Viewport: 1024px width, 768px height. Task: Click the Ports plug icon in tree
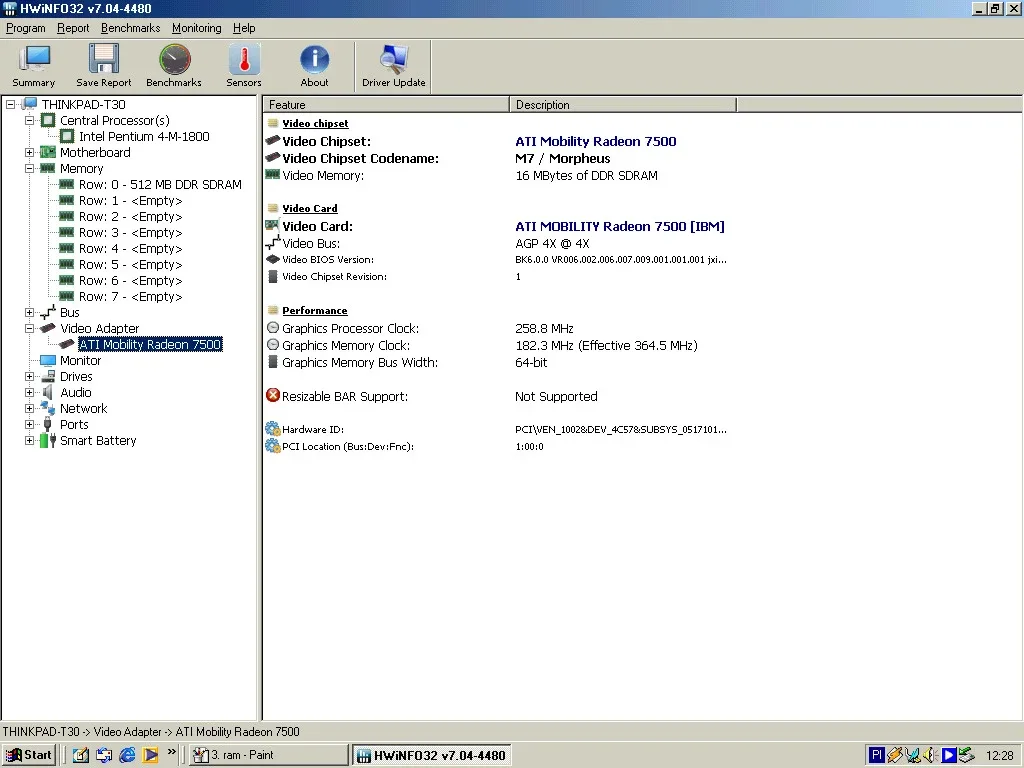(x=48, y=424)
